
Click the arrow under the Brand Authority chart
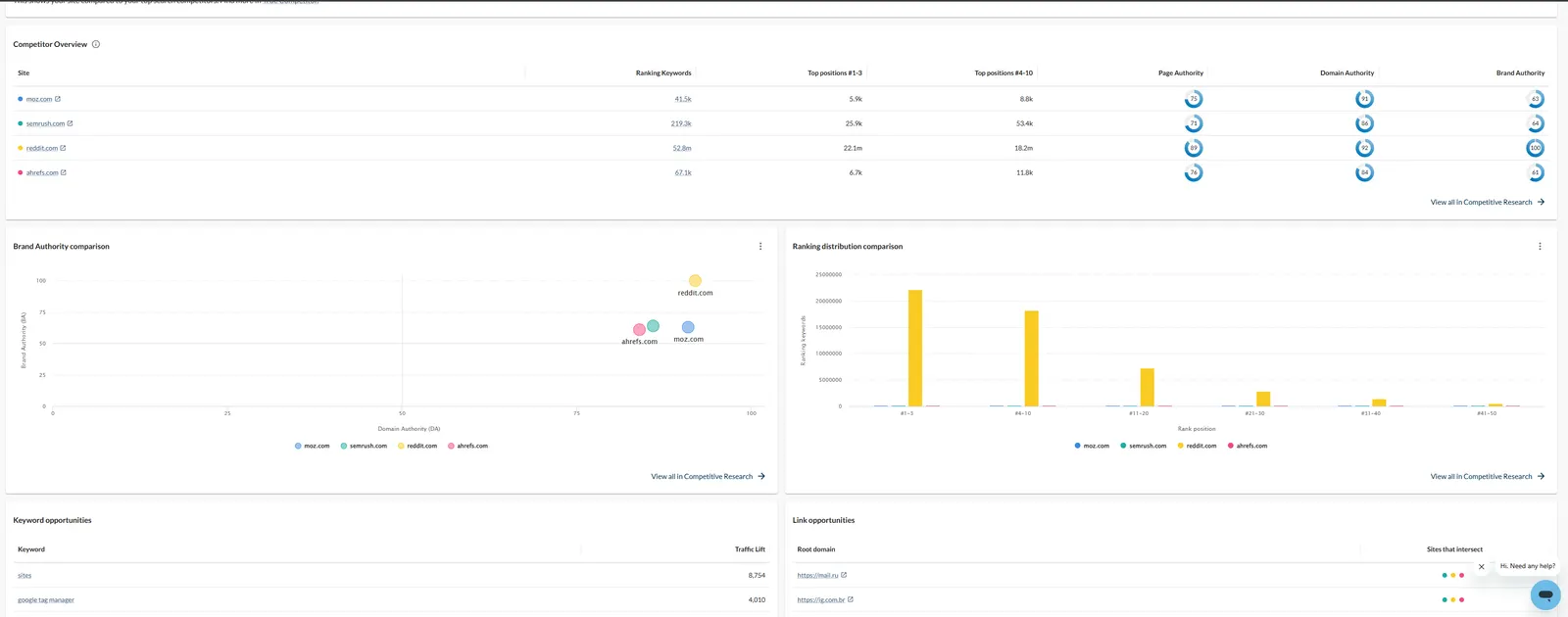point(761,477)
